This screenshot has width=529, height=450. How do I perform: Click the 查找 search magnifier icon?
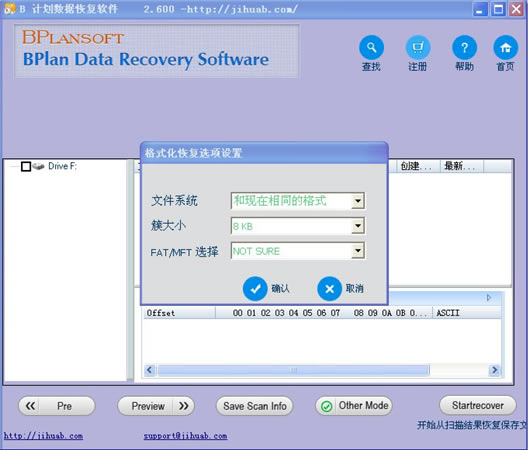[371, 48]
